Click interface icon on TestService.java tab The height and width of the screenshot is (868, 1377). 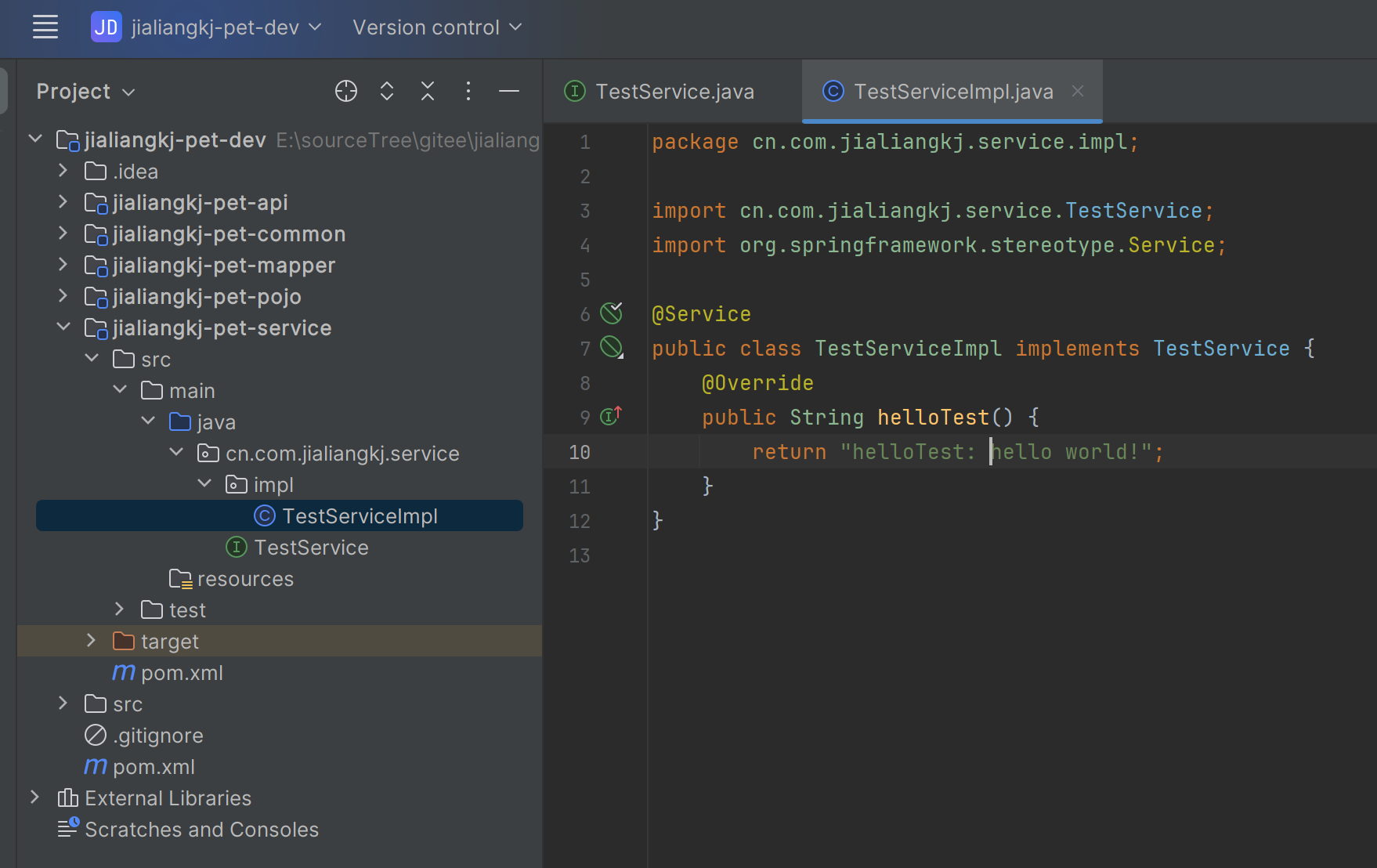click(575, 92)
